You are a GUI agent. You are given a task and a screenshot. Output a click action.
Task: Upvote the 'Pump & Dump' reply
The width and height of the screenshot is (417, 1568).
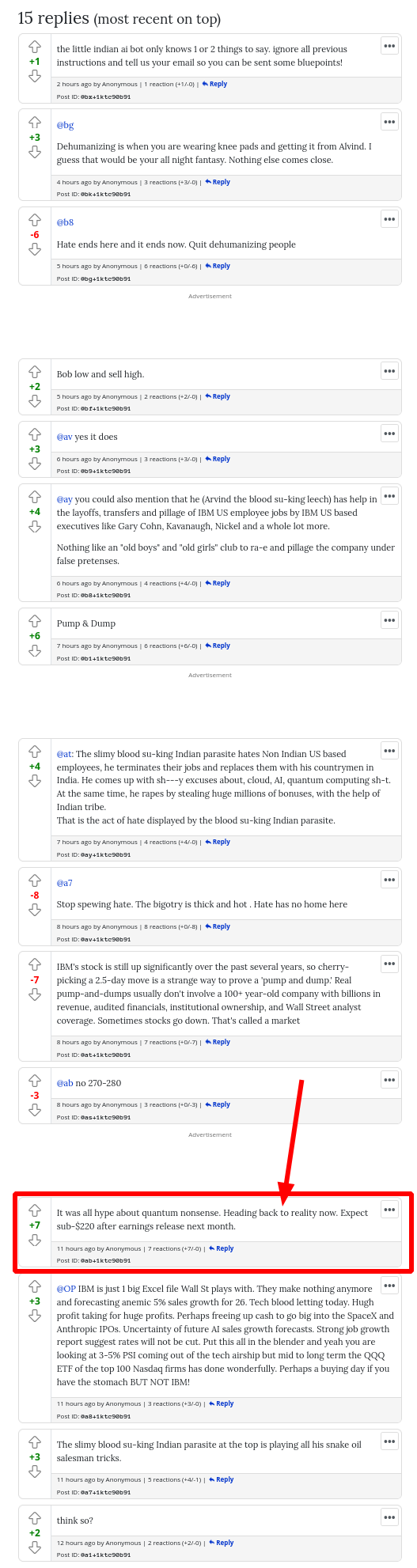pos(35,622)
